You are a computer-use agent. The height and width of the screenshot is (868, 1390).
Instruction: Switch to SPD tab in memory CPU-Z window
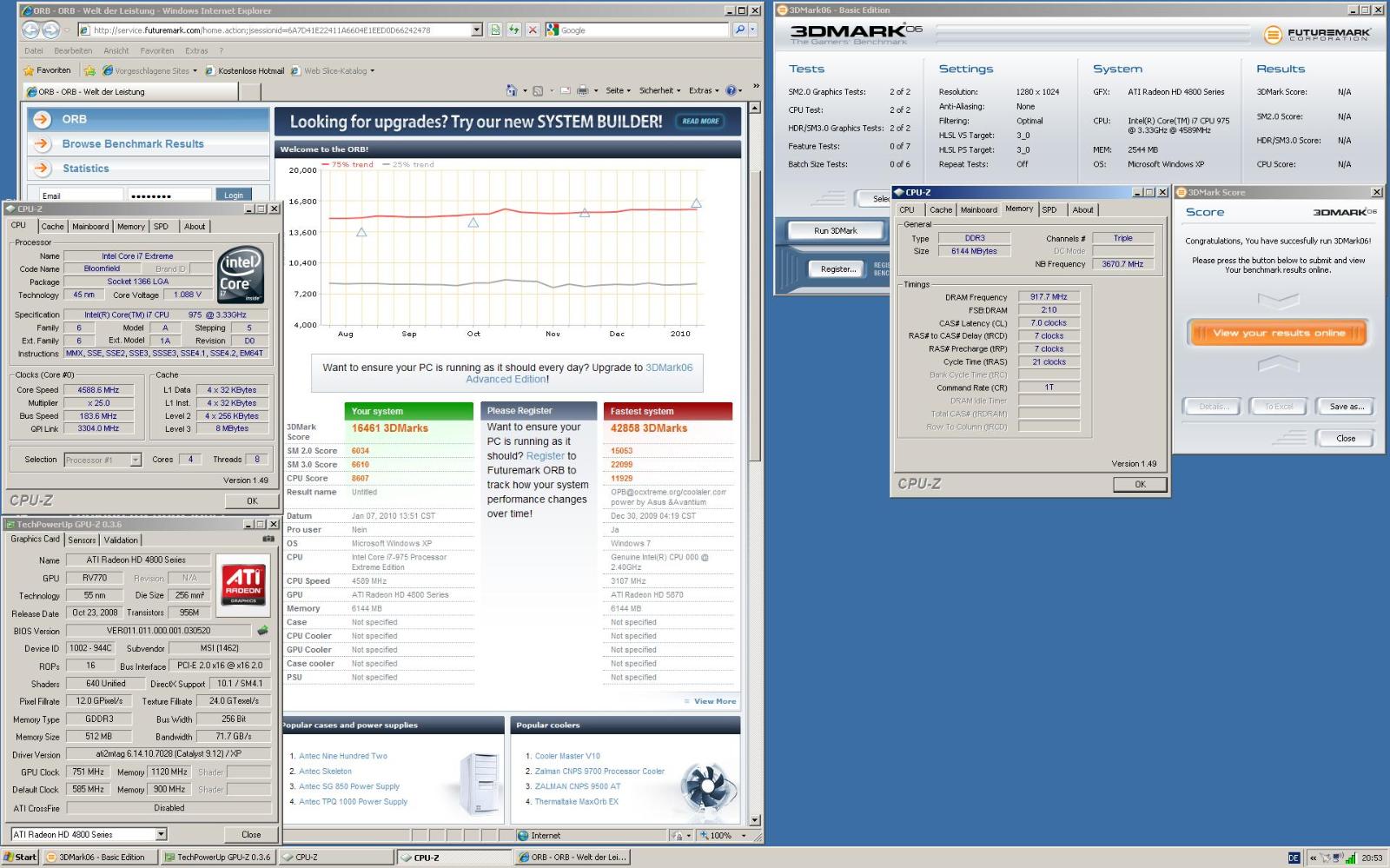pyautogui.click(x=1049, y=209)
